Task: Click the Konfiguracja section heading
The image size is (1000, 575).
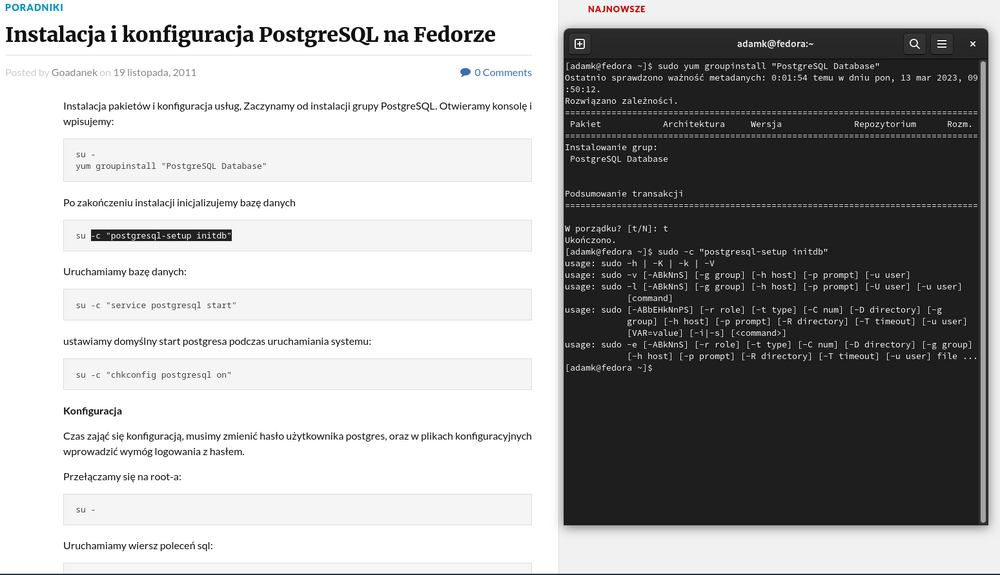Action: 92,411
